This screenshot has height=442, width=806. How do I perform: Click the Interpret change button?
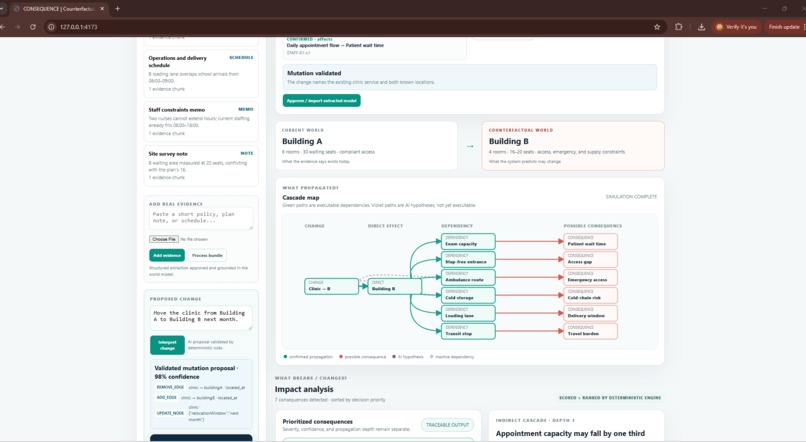167,345
